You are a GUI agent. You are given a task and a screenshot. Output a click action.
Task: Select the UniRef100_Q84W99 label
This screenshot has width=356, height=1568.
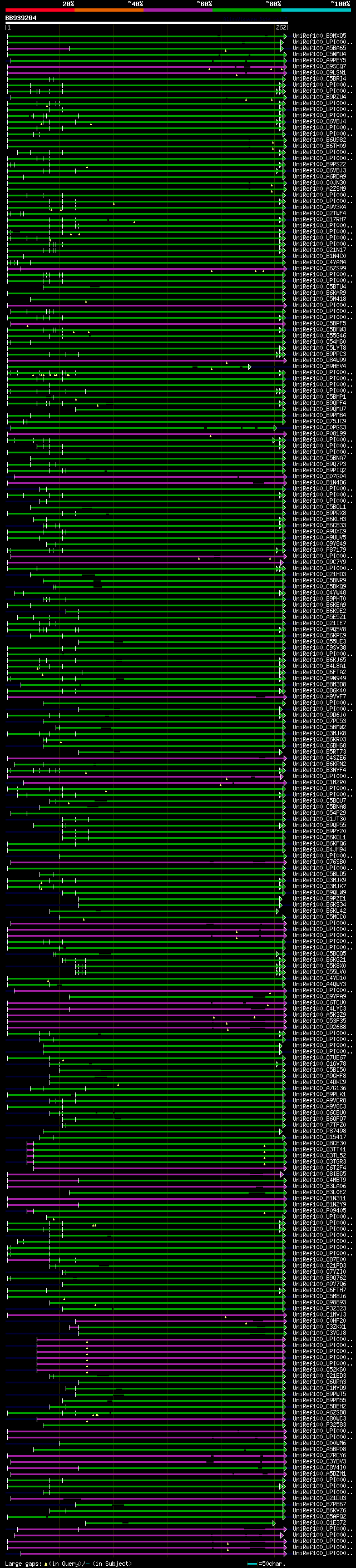pyautogui.click(x=319, y=360)
